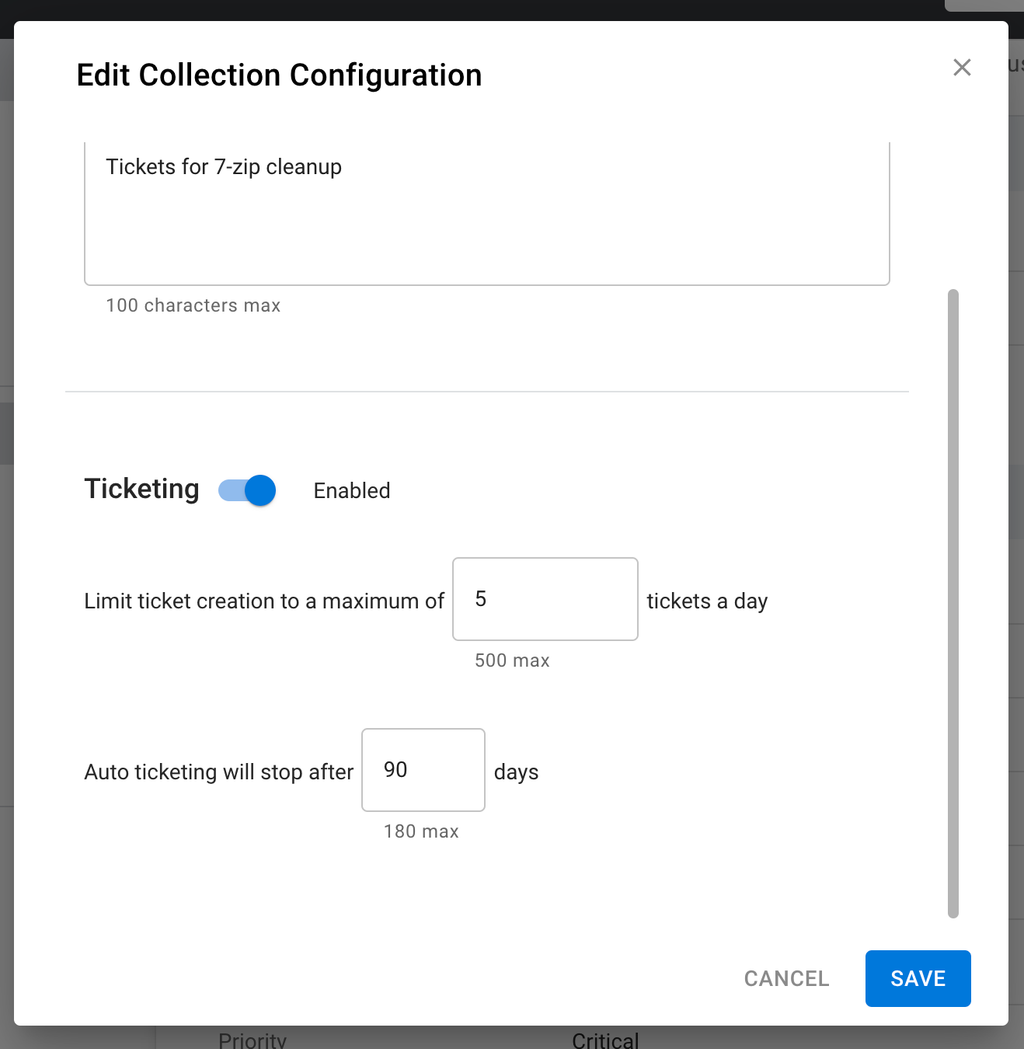Save the collection configuration
The image size is (1024, 1049).
(917, 978)
